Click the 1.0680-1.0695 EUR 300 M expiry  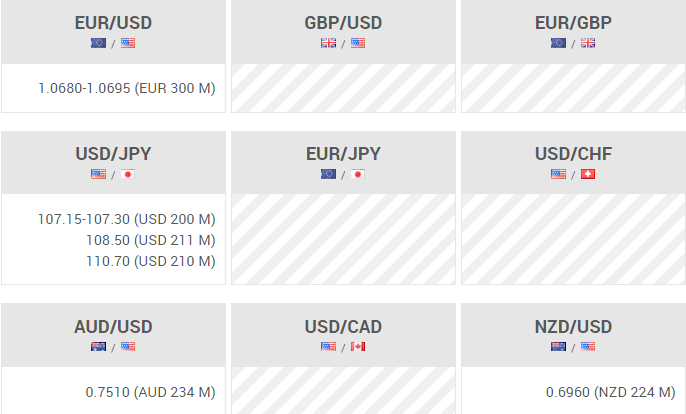[x=127, y=89]
